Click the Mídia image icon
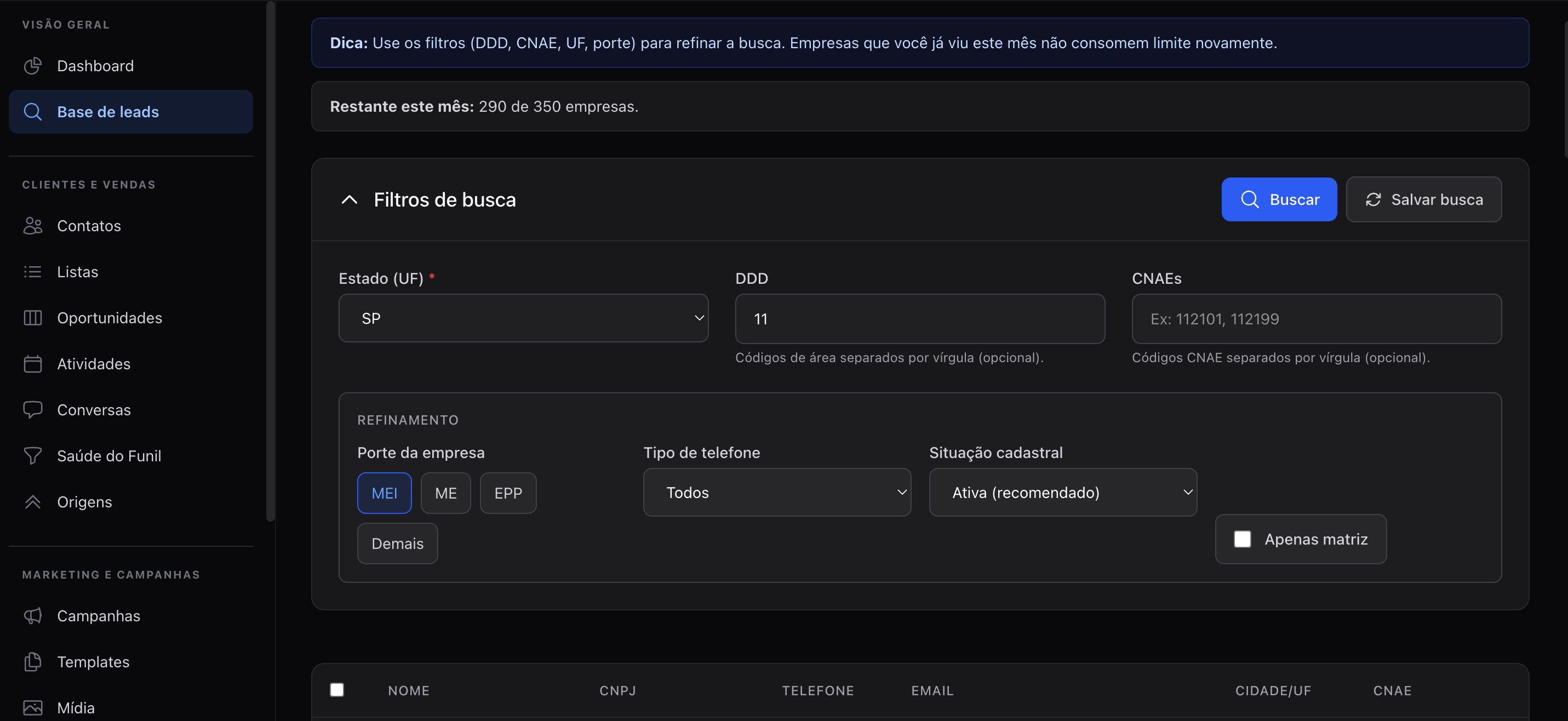Image resolution: width=1568 pixels, height=721 pixels. pyautogui.click(x=33, y=708)
